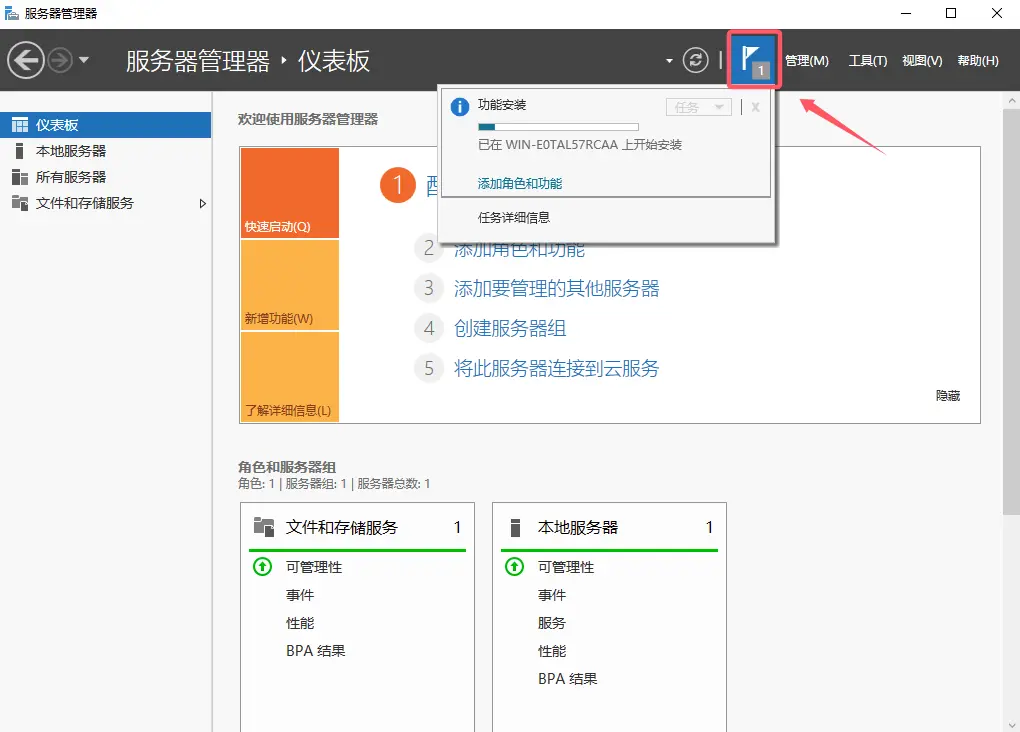Open the 文件和存储服务 tile header

(x=357, y=527)
